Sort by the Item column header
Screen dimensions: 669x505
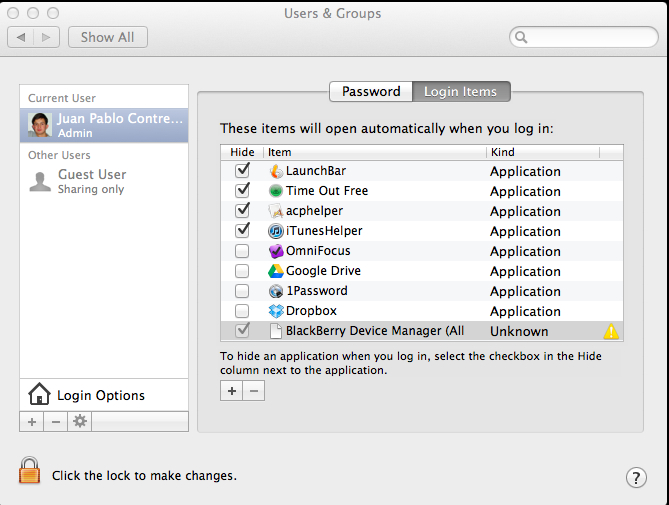click(375, 152)
